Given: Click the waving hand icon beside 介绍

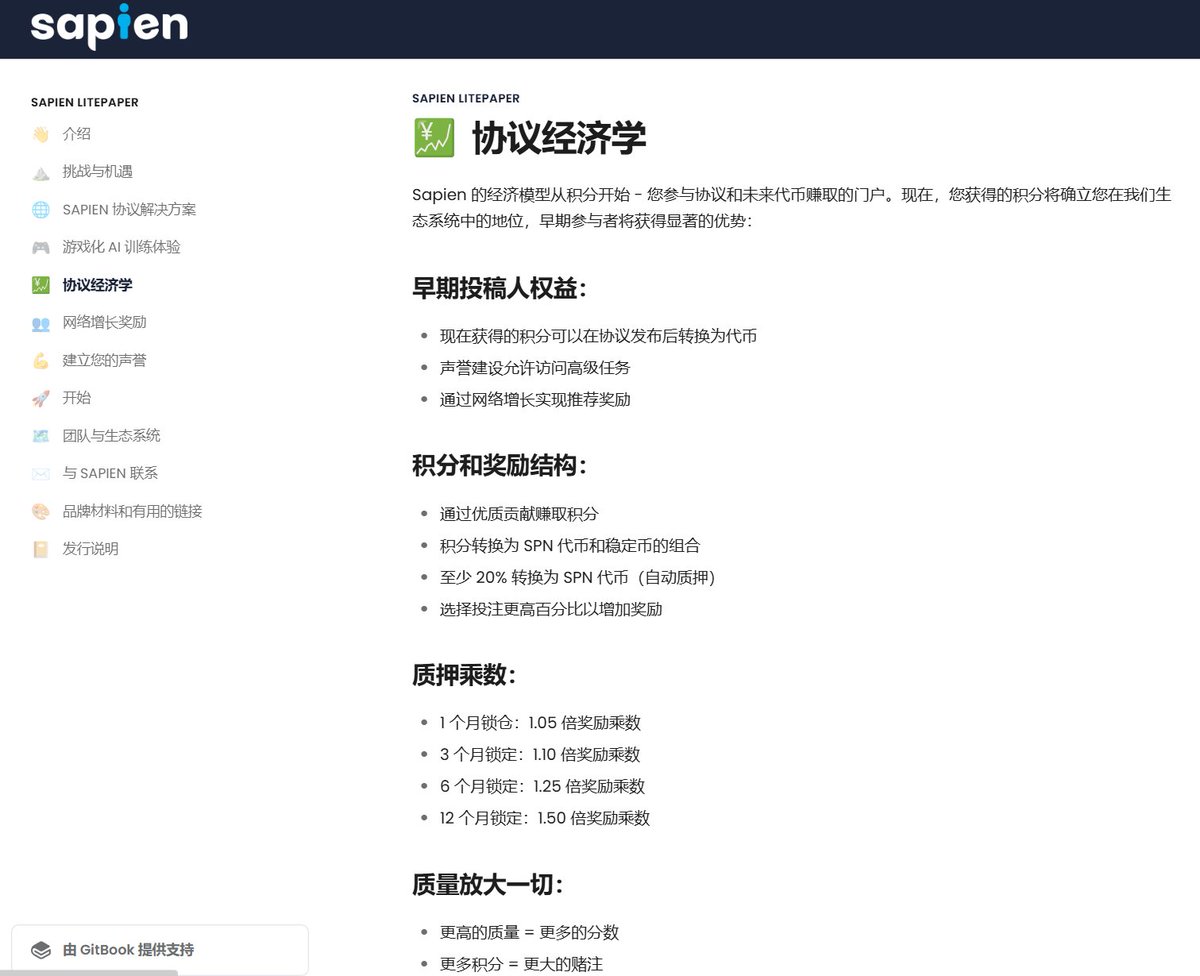Looking at the screenshot, I should click(x=40, y=134).
